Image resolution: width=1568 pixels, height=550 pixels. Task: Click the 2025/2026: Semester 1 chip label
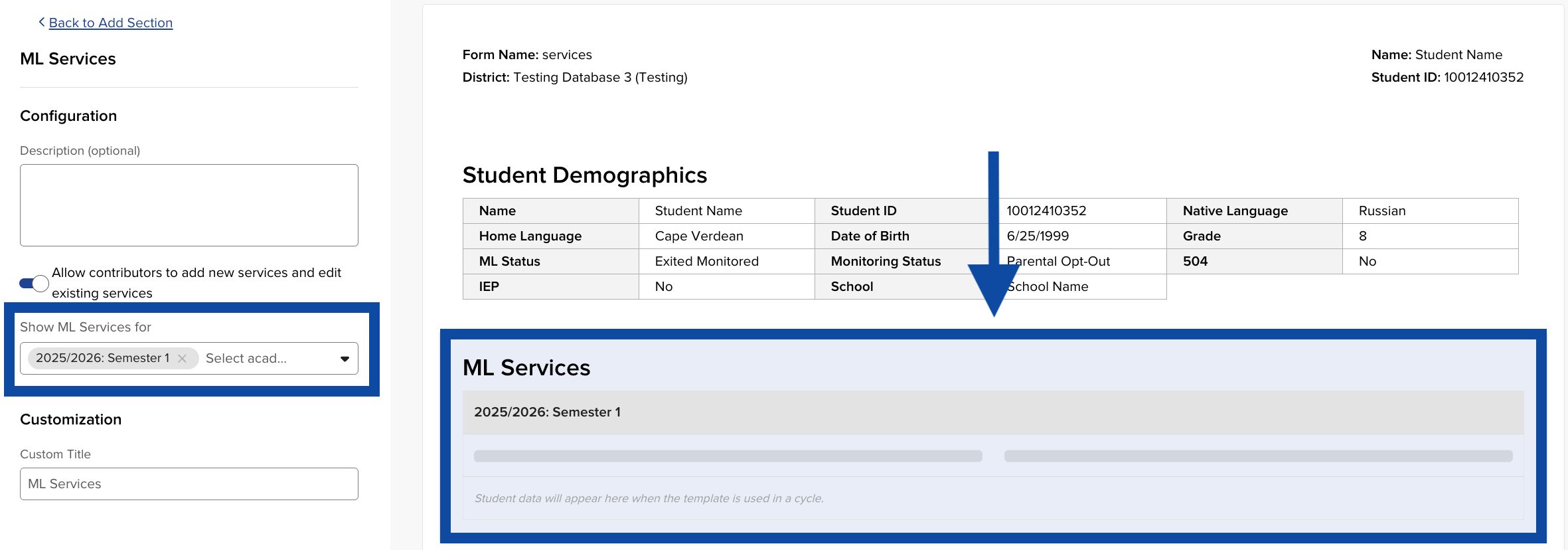coord(102,358)
